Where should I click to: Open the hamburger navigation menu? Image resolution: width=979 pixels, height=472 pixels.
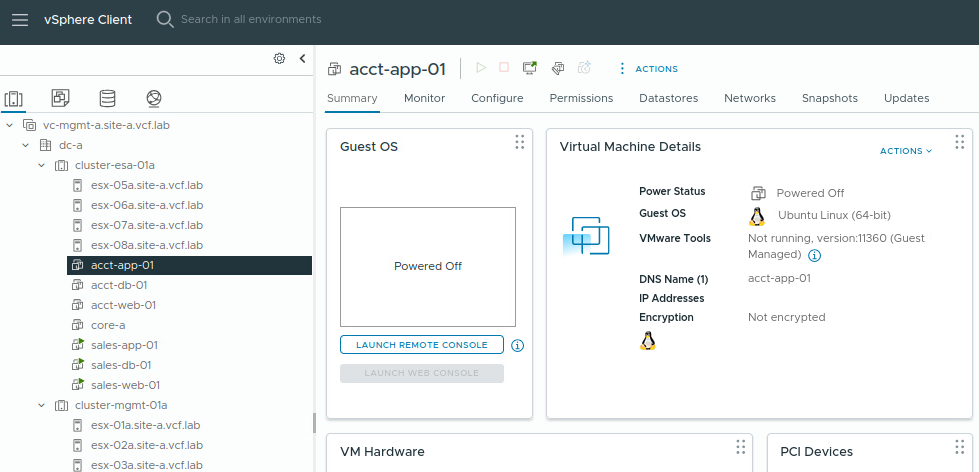coord(20,20)
